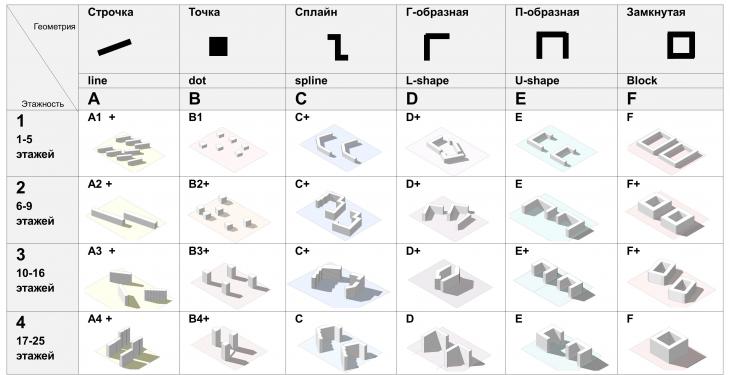Select the closed Block square icon
Screen dimensions: 730x375
coord(681,45)
